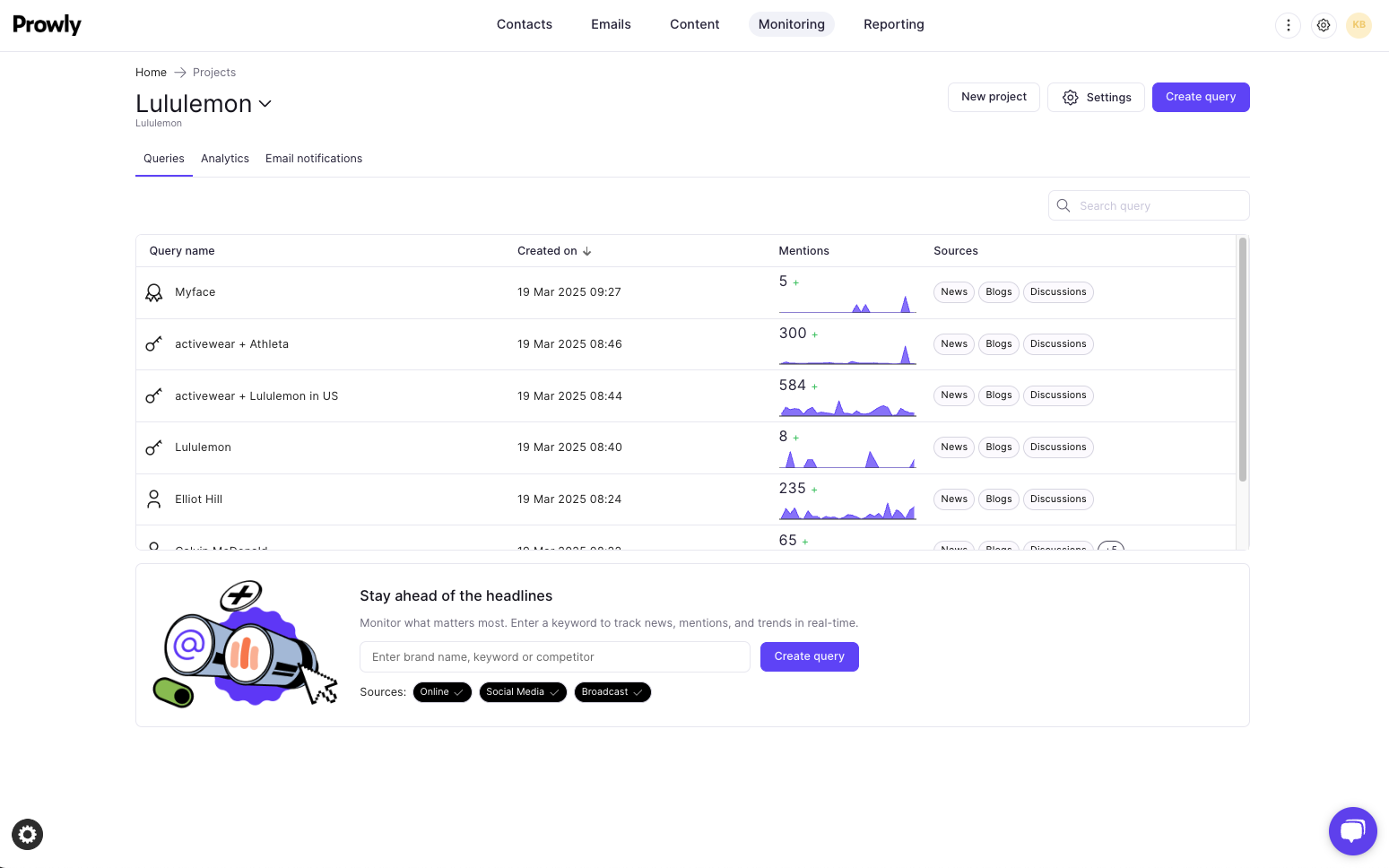Click the 235 mentions count
Viewport: 1389px width, 868px height.
[793, 489]
